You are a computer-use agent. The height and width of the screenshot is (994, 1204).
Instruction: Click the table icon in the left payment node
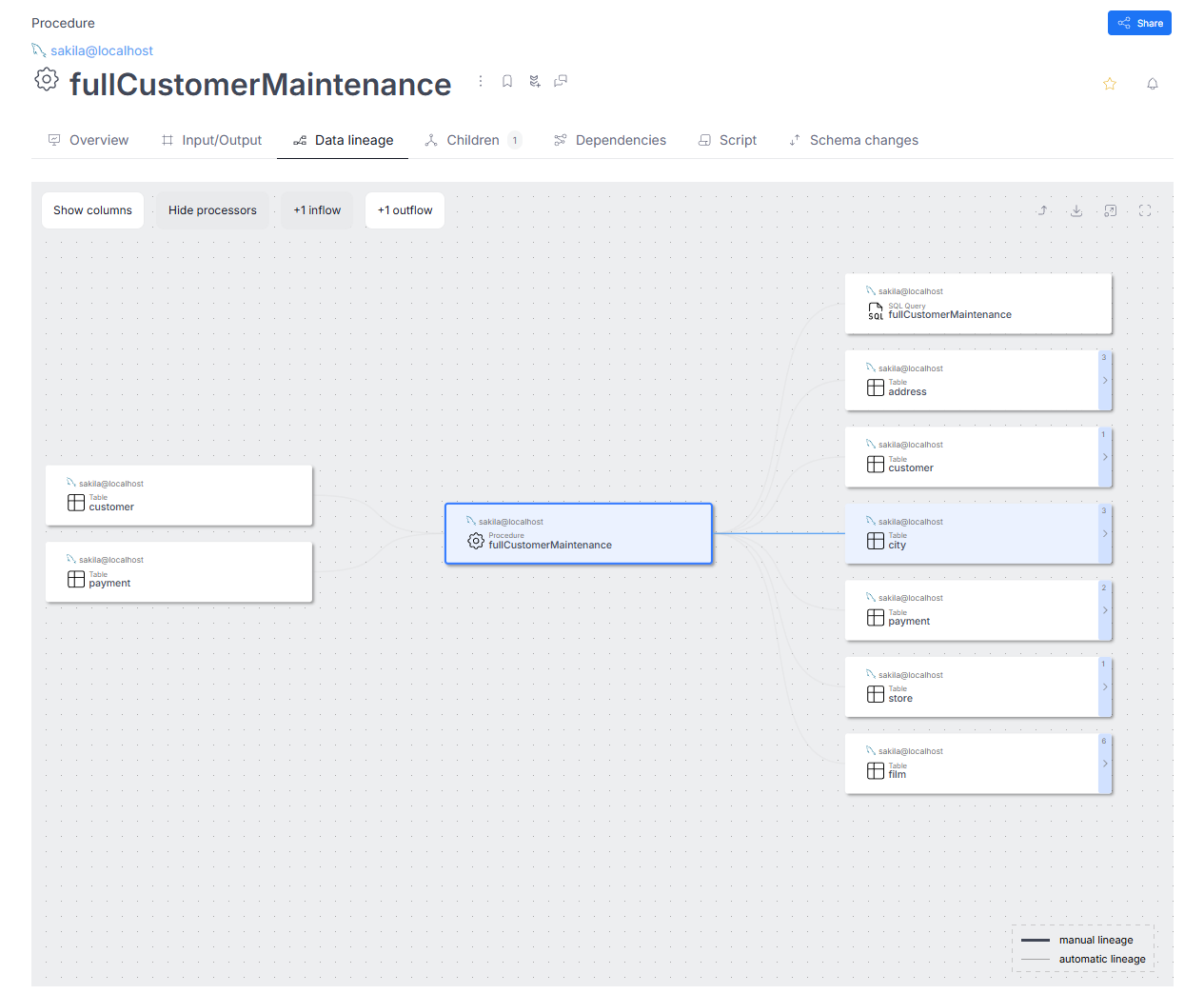click(76, 579)
